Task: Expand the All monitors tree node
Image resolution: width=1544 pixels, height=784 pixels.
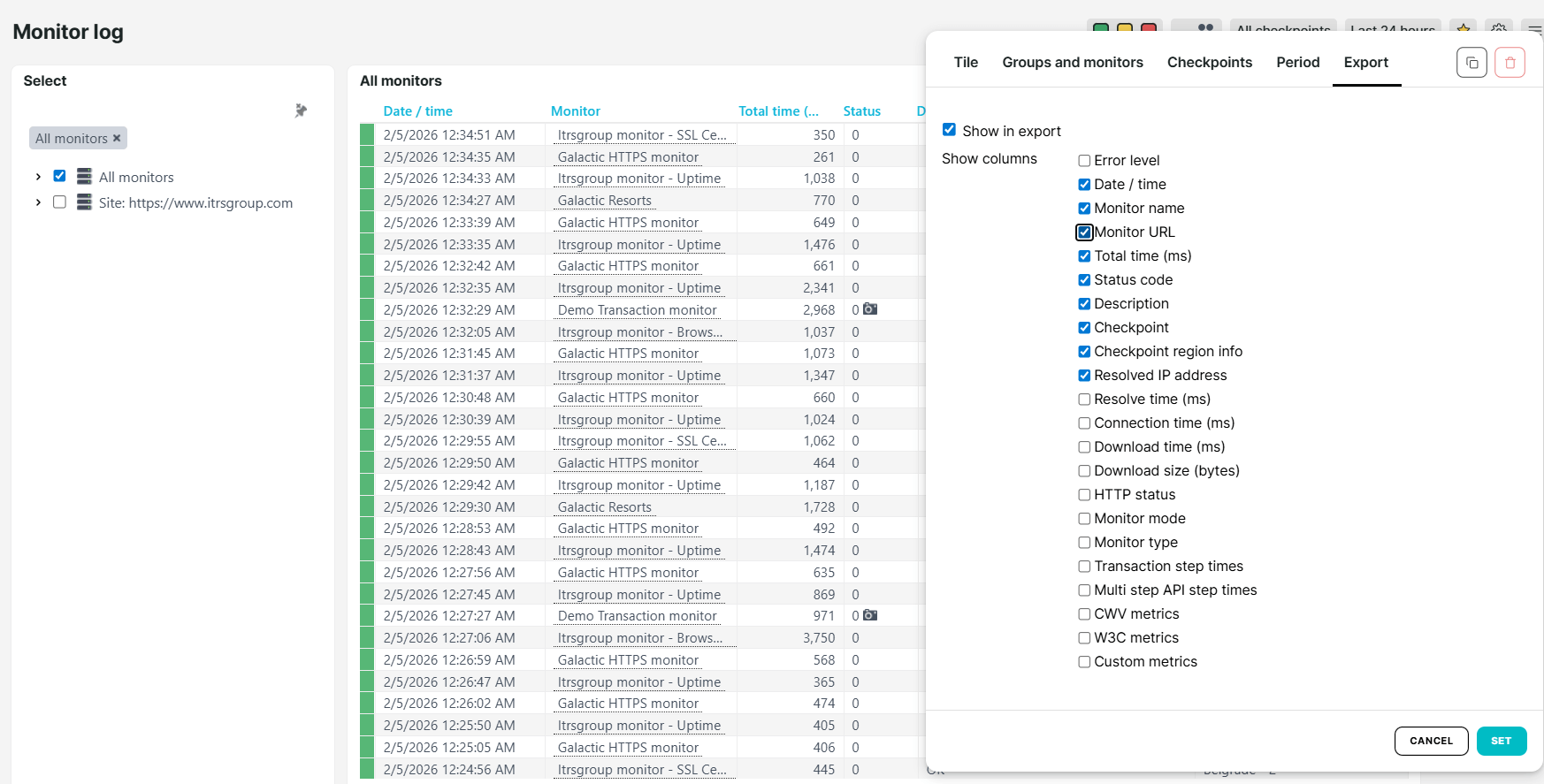Action: [38, 177]
